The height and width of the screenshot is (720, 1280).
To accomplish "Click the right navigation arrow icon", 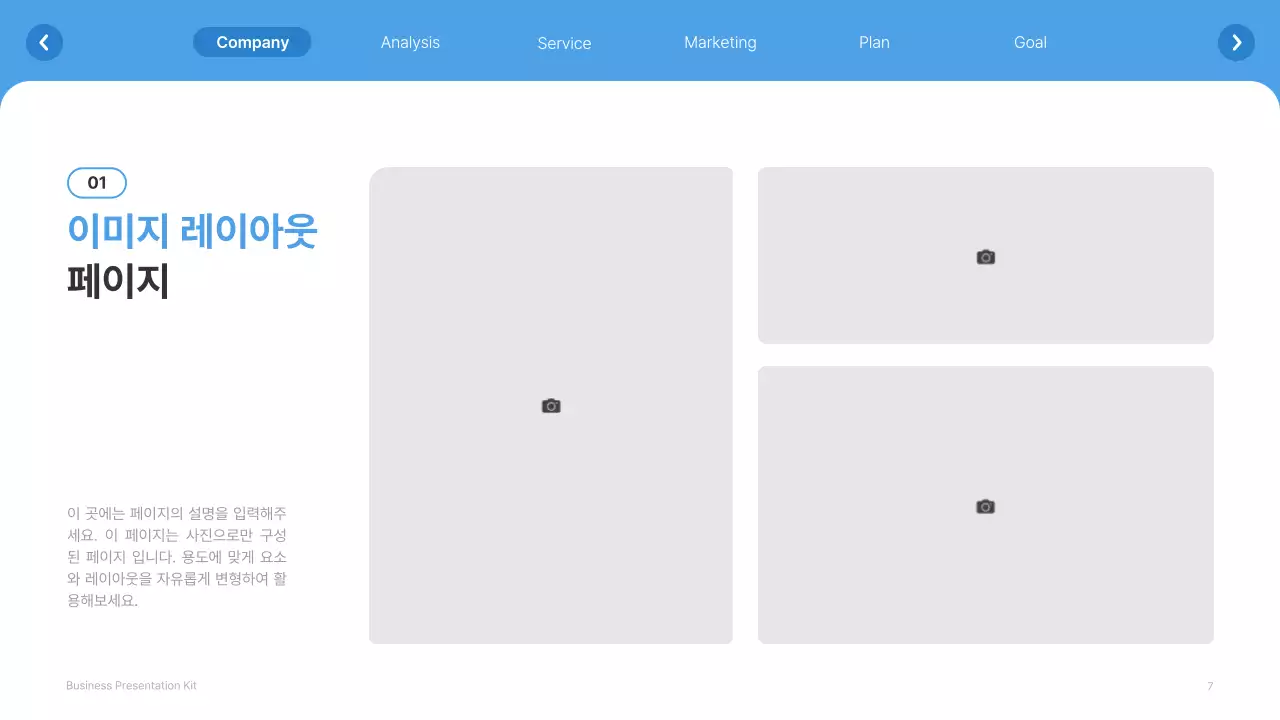I will click(1236, 42).
